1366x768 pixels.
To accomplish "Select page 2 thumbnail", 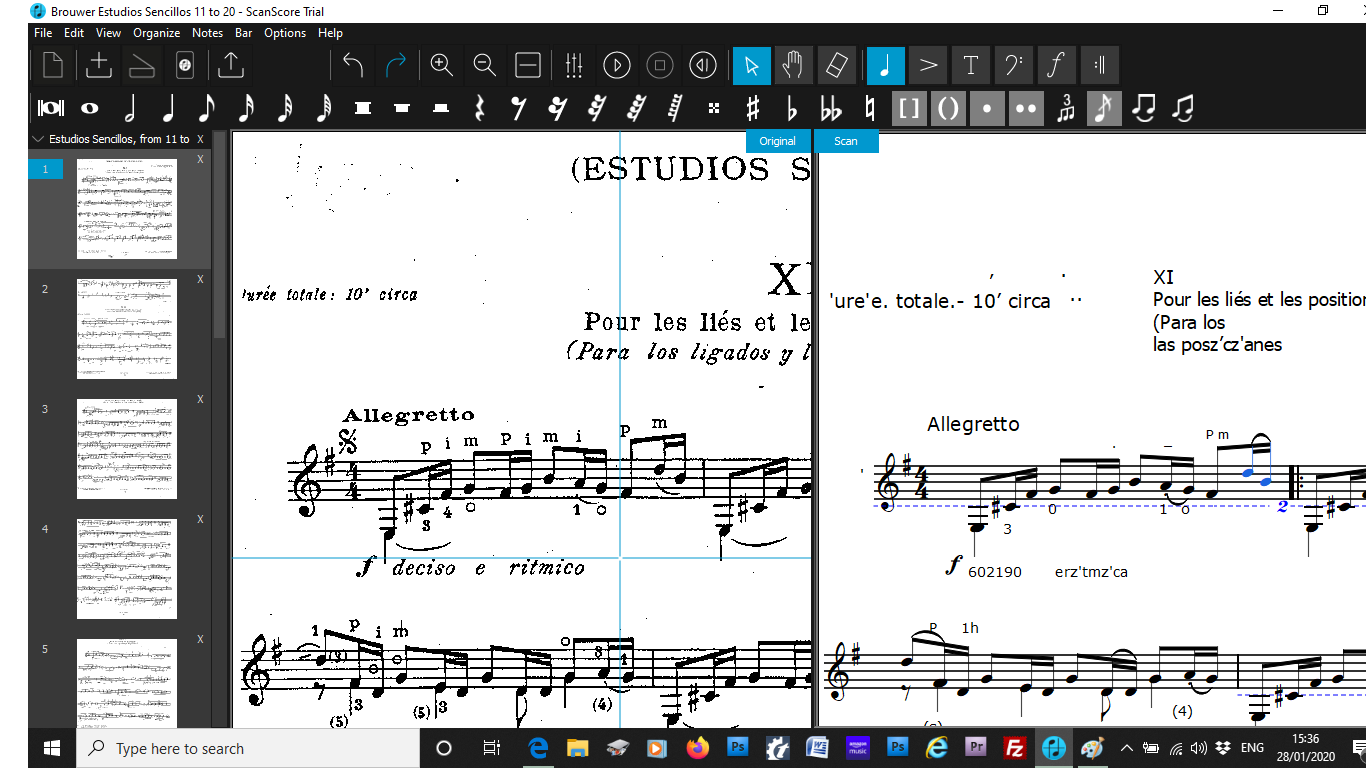I will click(x=127, y=329).
